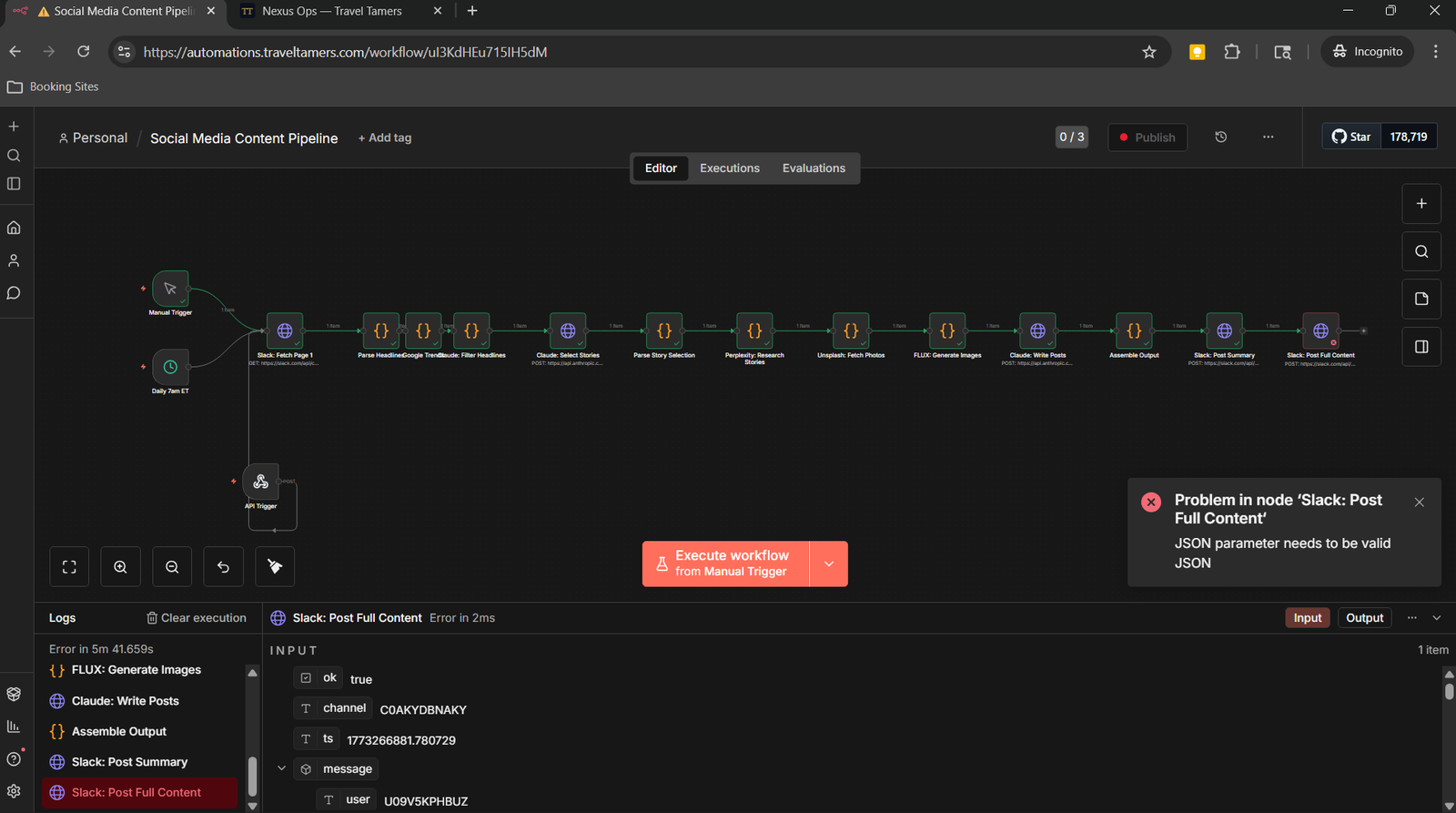Select Assemble Output in logs list
This screenshot has width=1456, height=813.
click(x=141, y=731)
